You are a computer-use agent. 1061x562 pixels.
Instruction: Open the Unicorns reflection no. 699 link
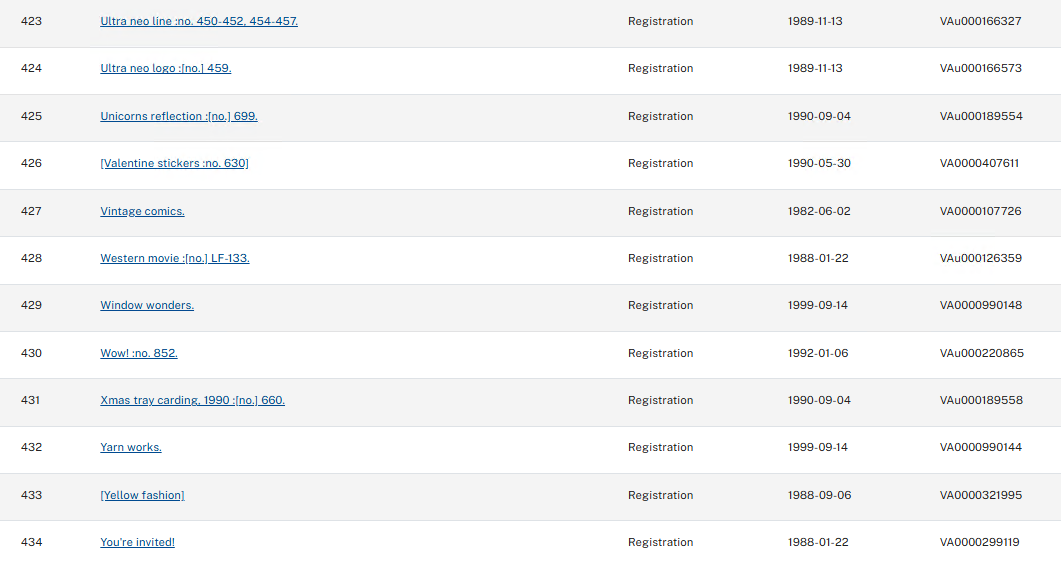coord(179,116)
